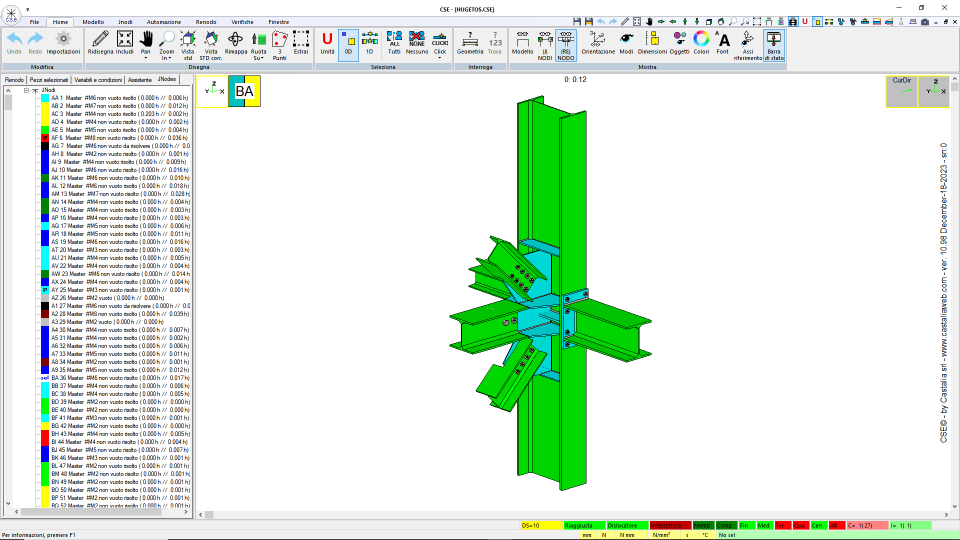Screen dimensions: 960x540
Task: Select tree row AZ 26 Master #M2 vuoto
Action: (x=107, y=298)
